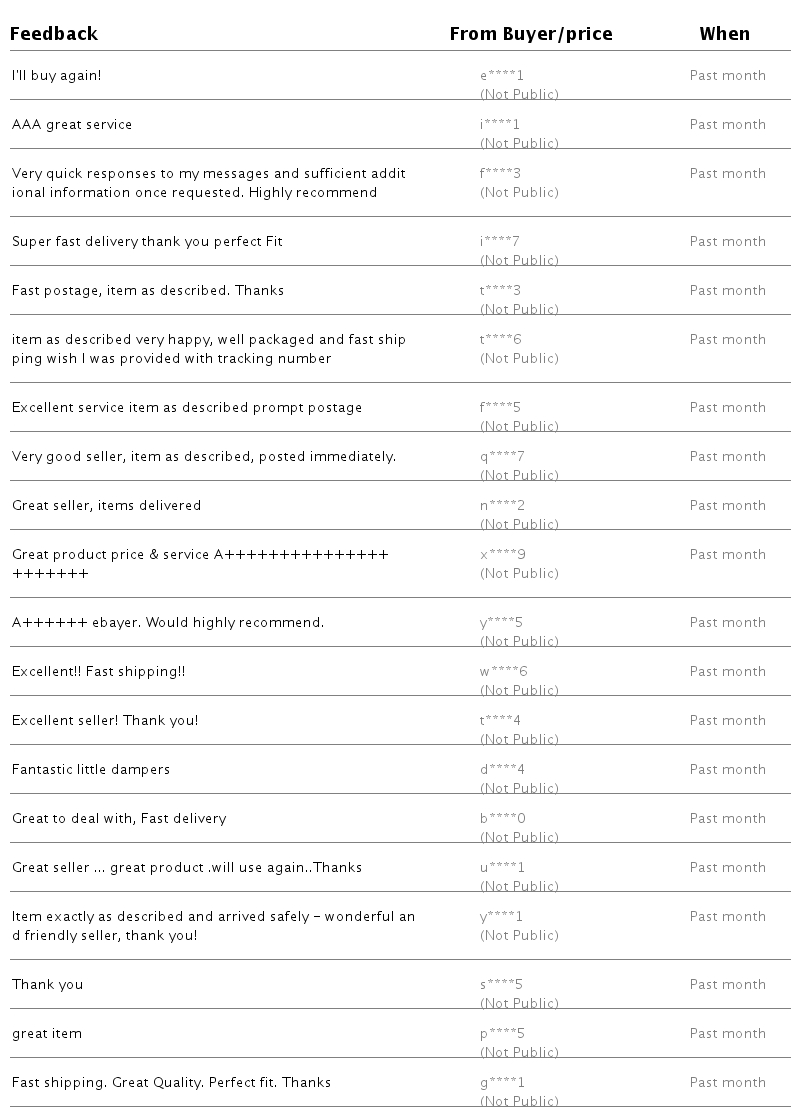Click buyer x****9 username
Screen dimensions: 800x1107
click(x=502, y=555)
